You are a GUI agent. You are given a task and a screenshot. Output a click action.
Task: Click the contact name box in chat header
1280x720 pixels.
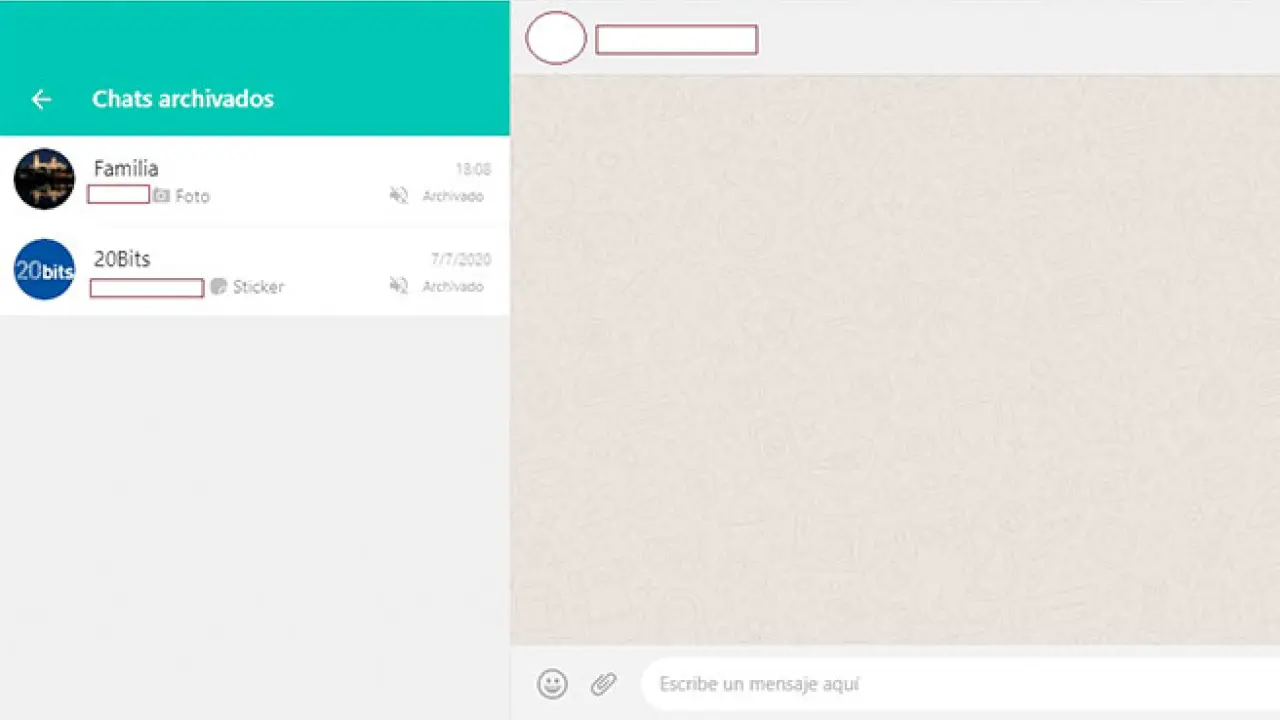(x=677, y=40)
